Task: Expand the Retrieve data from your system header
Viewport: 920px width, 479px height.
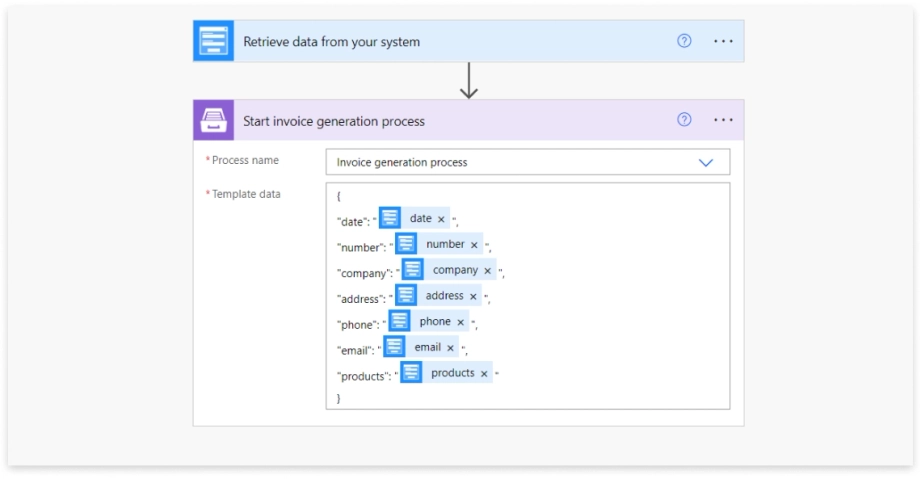Action: 468,41
